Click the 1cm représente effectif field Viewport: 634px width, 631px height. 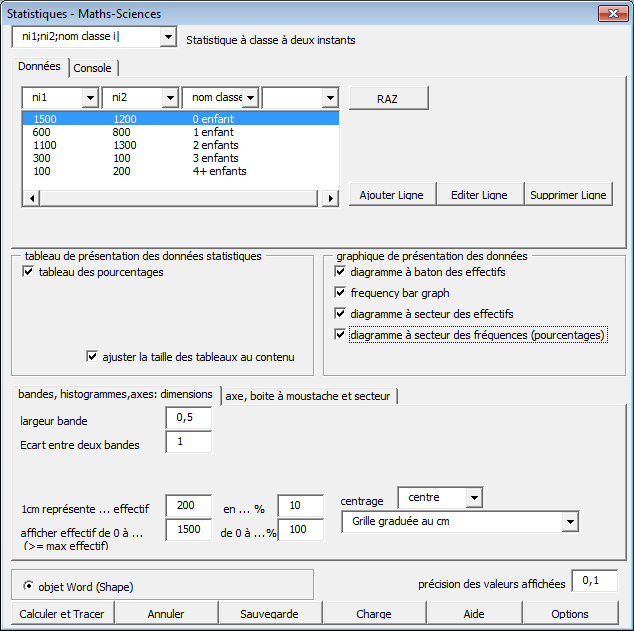click(x=189, y=505)
